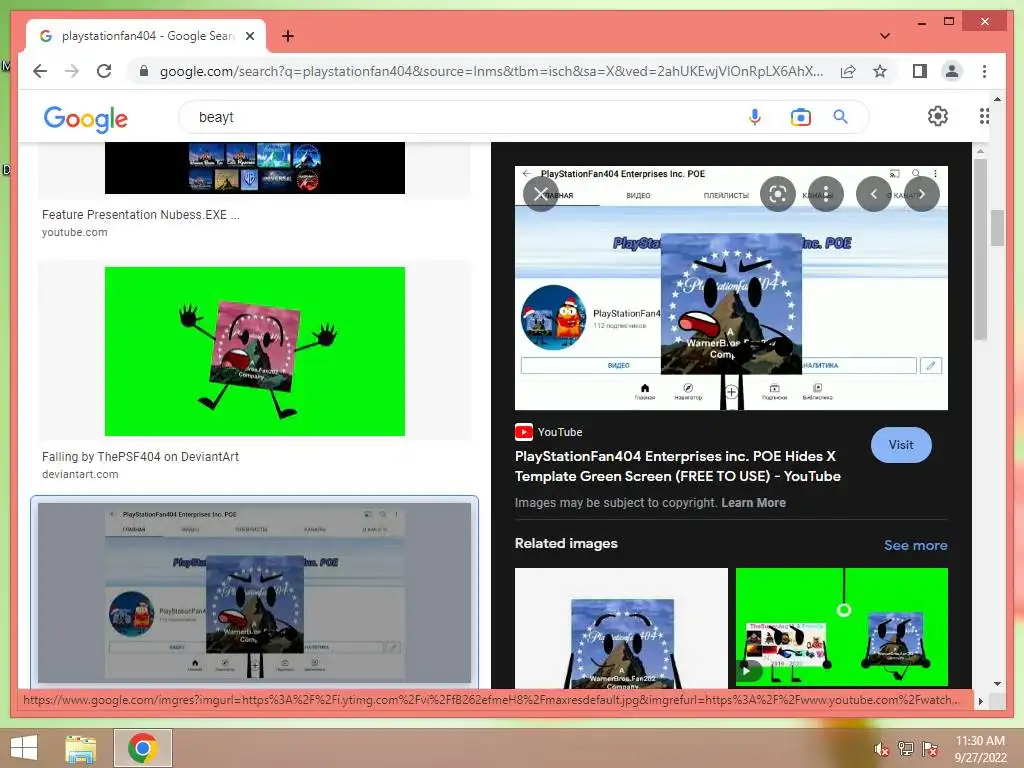The height and width of the screenshot is (768, 1024).
Task: Click the Learn More copyright link
Action: point(753,503)
